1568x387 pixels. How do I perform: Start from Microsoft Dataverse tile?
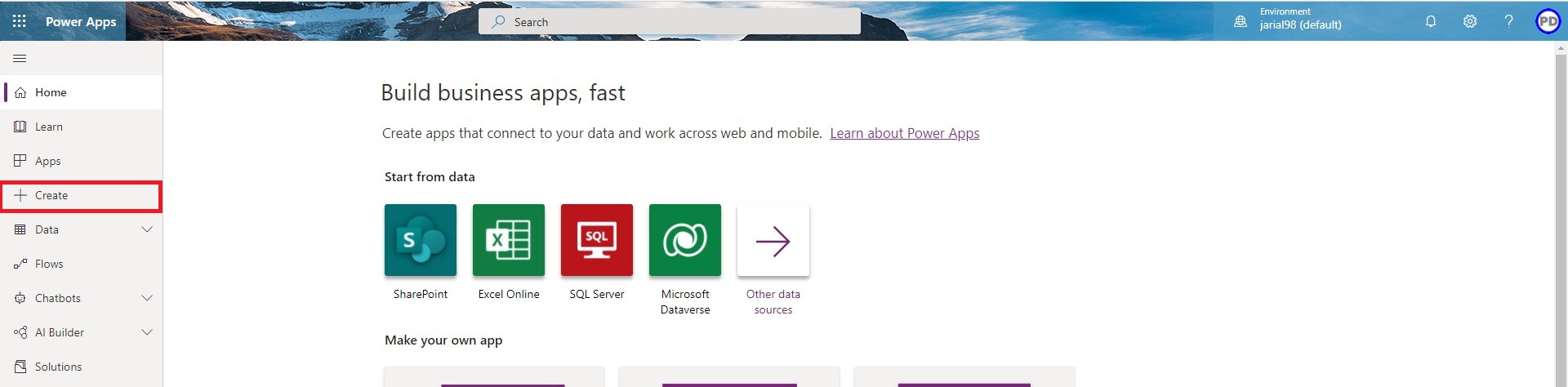[x=685, y=240]
